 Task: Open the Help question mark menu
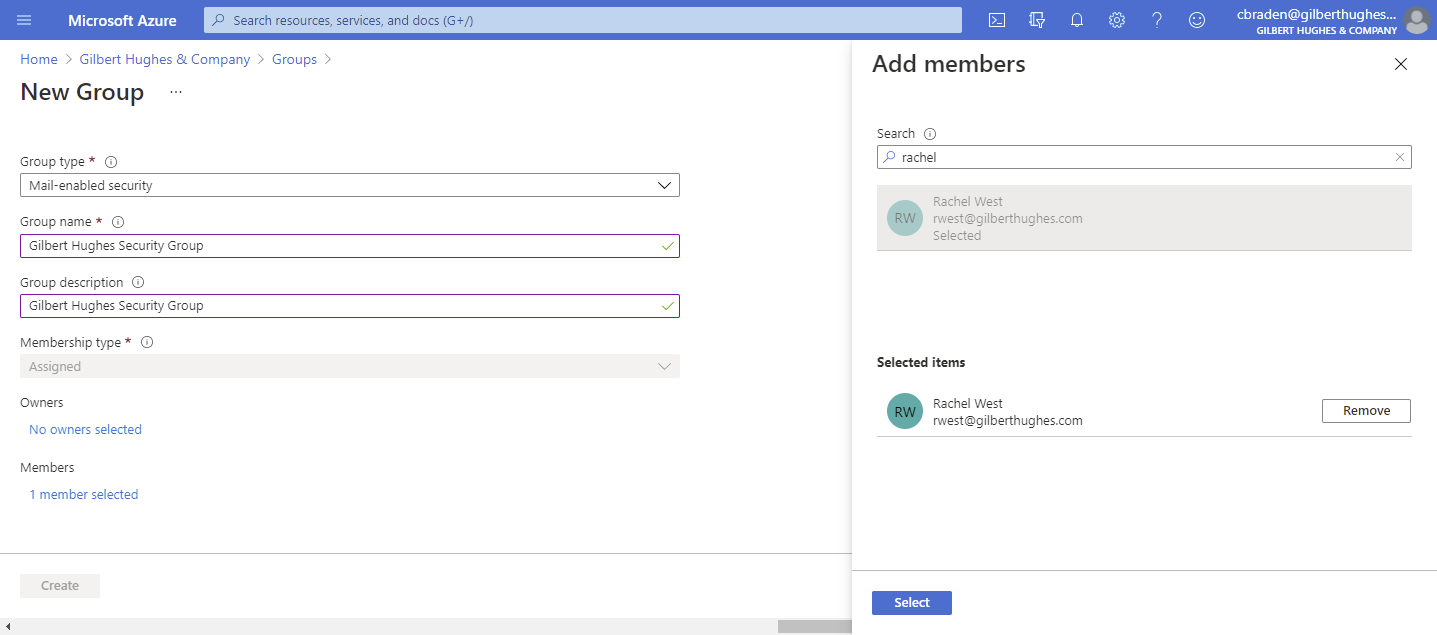point(1157,20)
